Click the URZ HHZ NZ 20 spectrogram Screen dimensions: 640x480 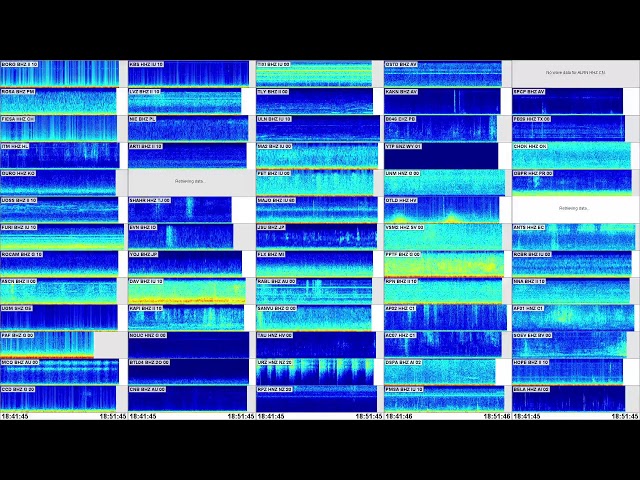pyautogui.click(x=315, y=372)
